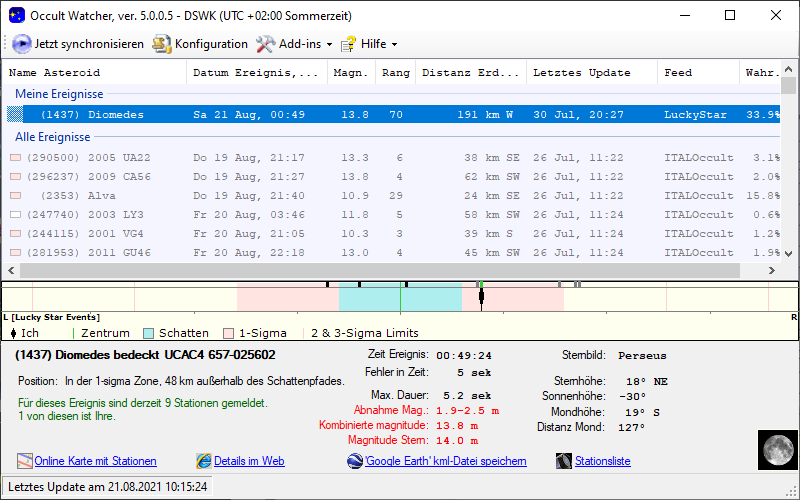Click the Jetzt synchronisieren sync icon
Viewport: 800px width, 500px height.
(x=22, y=44)
